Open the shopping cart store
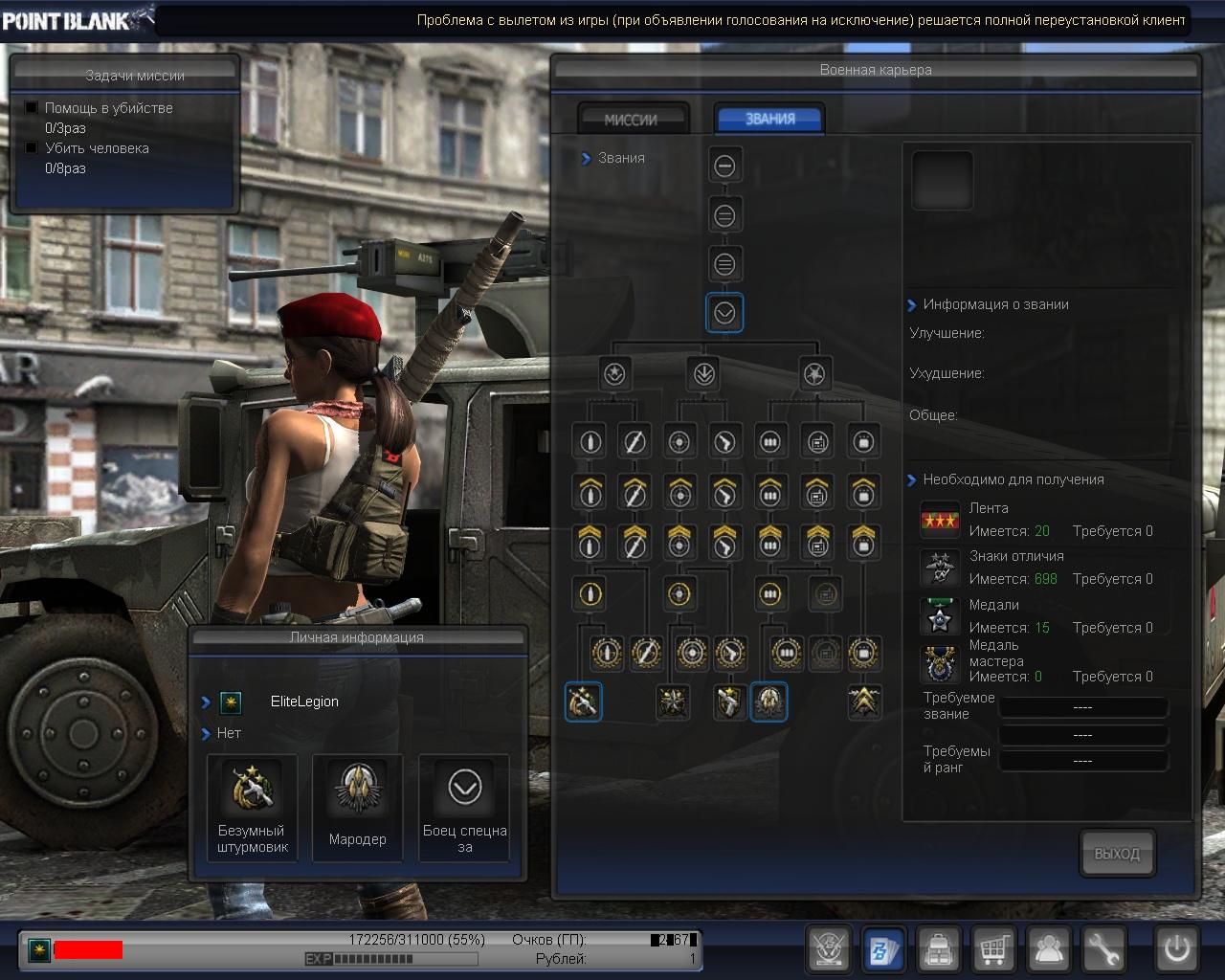Image resolution: width=1225 pixels, height=980 pixels. [x=994, y=949]
